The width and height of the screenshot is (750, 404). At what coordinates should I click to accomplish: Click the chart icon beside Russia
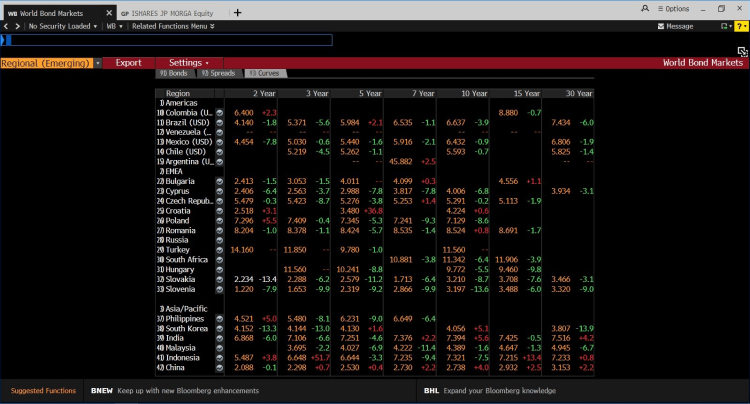point(220,240)
